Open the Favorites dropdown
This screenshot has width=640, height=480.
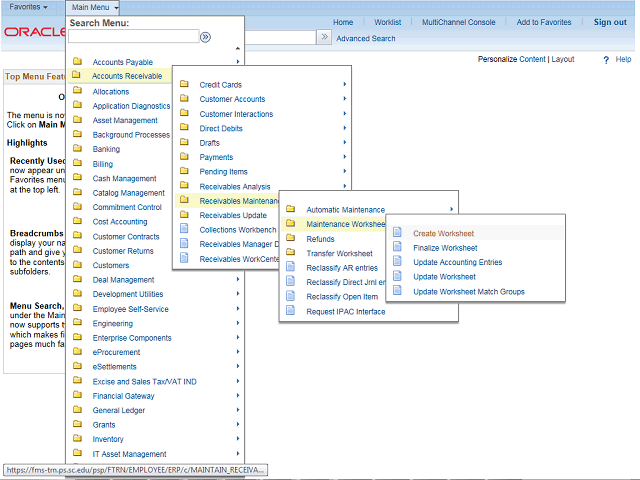pos(29,7)
